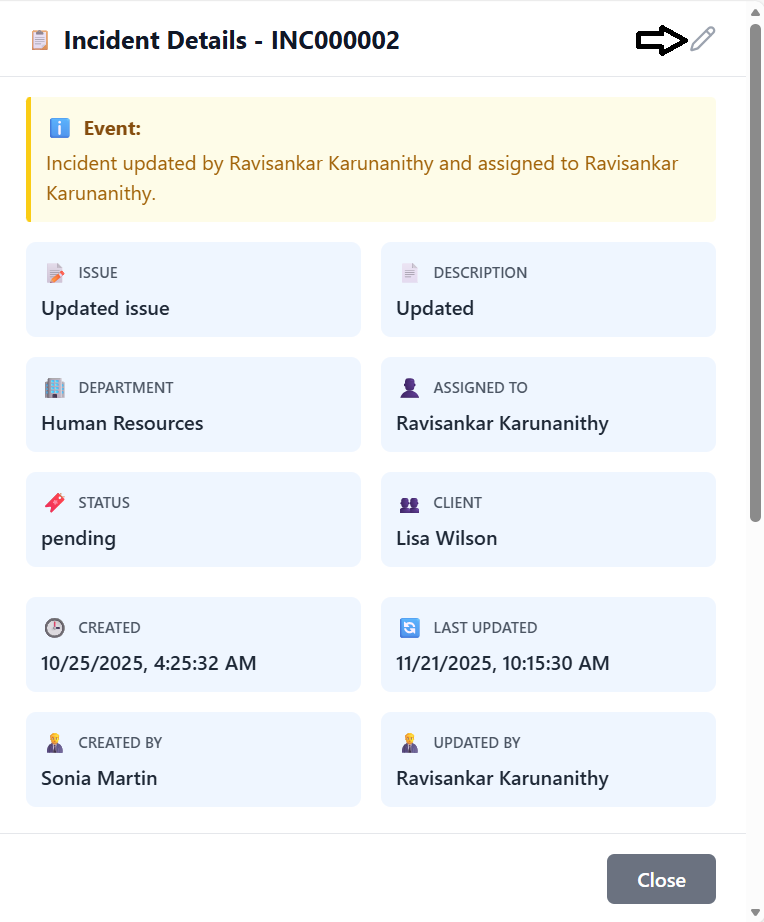Click the Human Resources department card
Screen dimensions: 764x922
click(193, 405)
